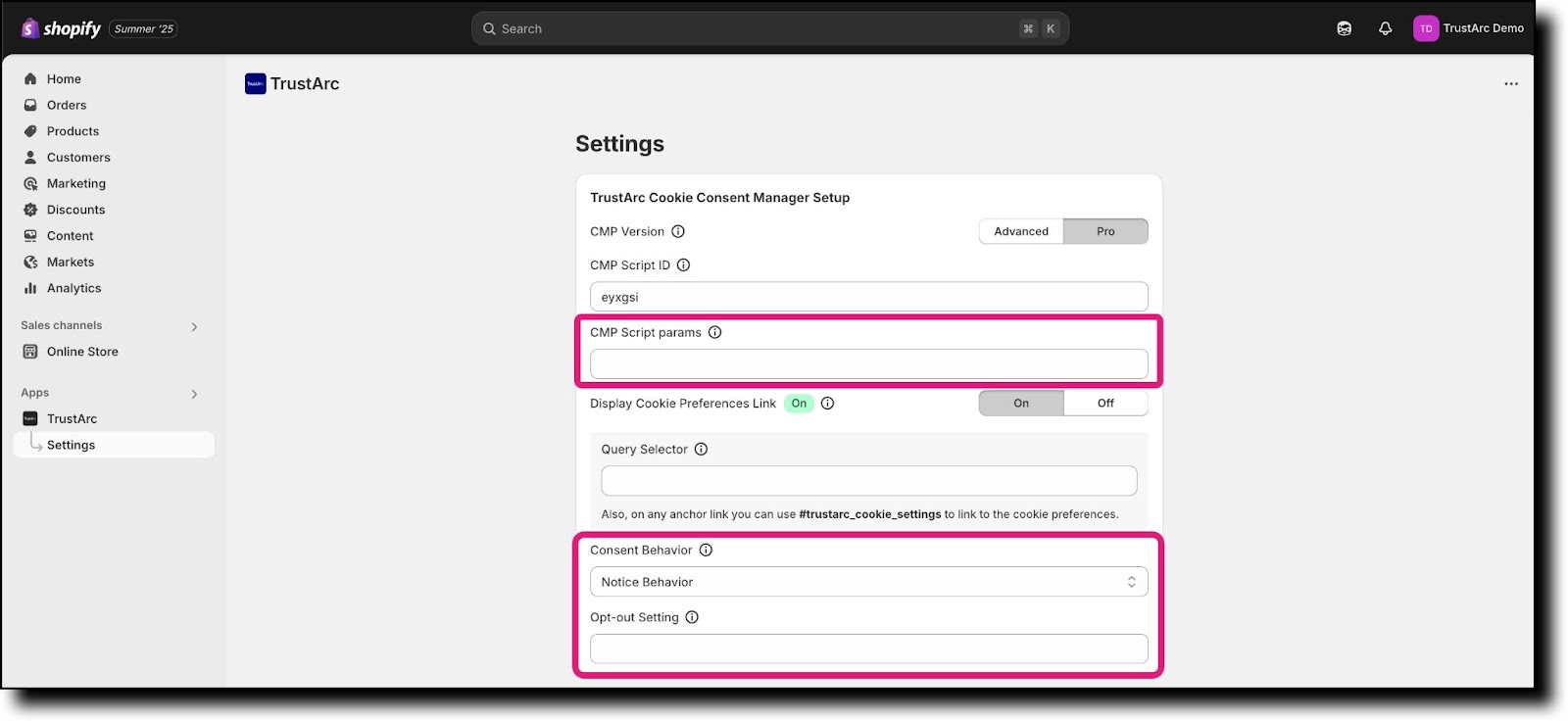
Task: Expand the Apps section chevron
Action: tap(194, 394)
